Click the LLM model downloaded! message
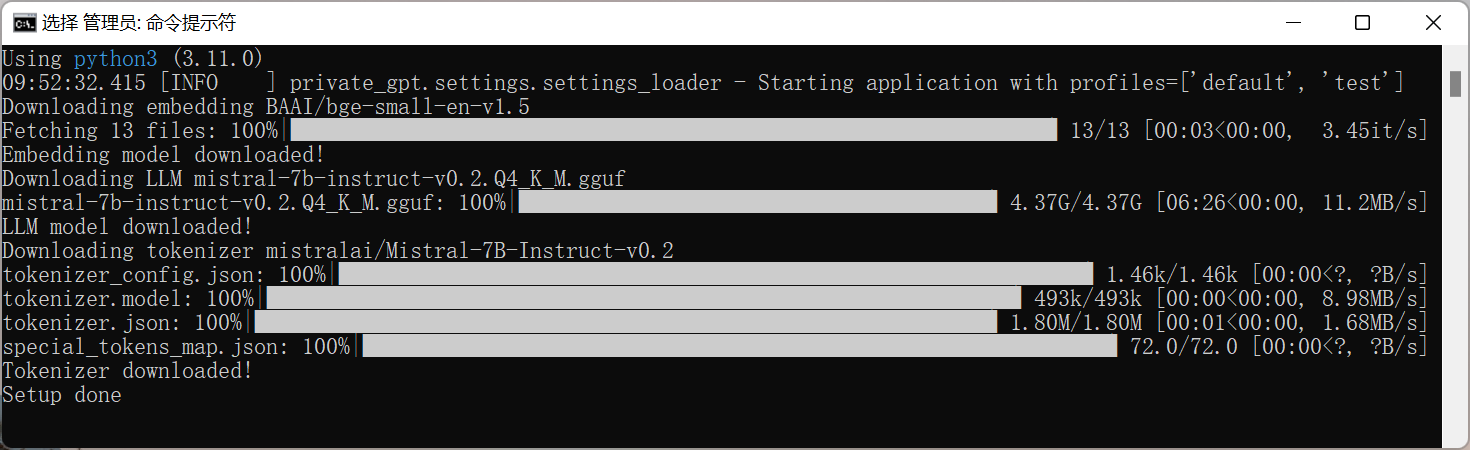 (128, 227)
